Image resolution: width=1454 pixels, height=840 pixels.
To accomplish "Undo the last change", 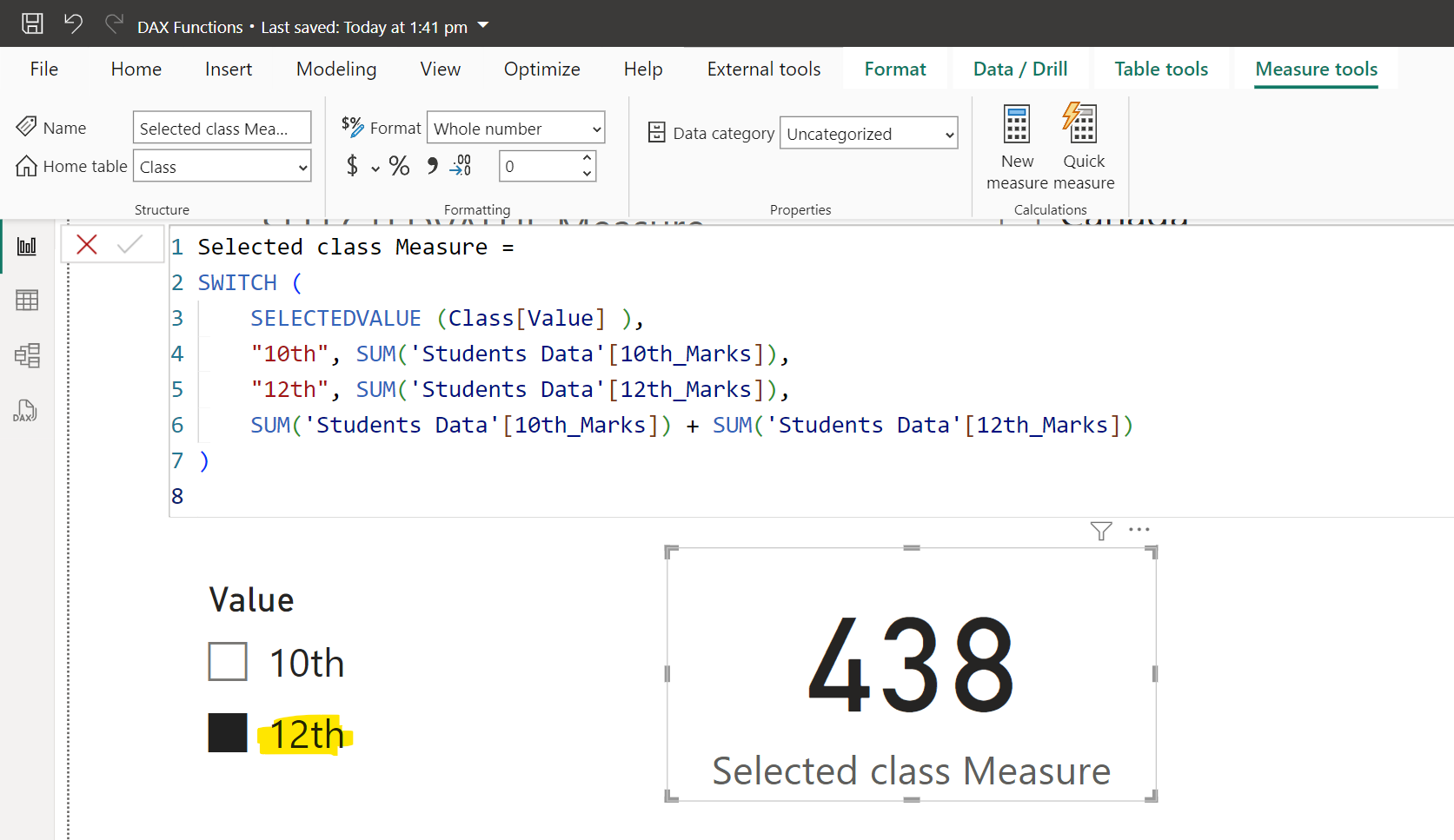I will point(73,23).
